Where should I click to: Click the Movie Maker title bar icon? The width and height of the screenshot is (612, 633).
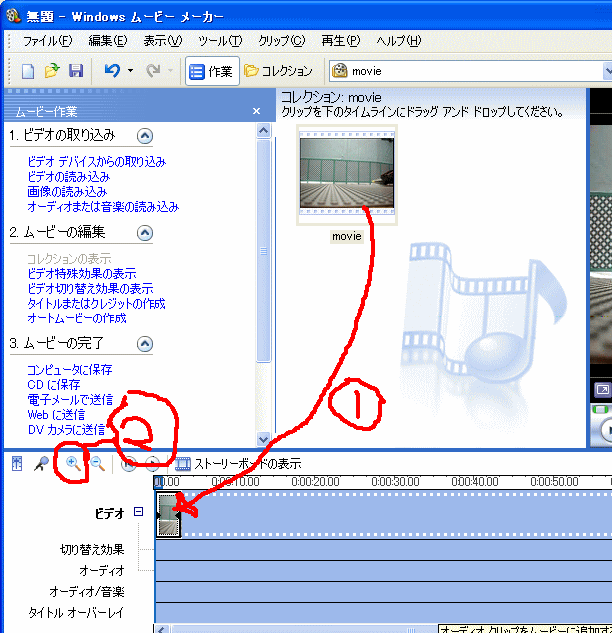(x=14, y=16)
